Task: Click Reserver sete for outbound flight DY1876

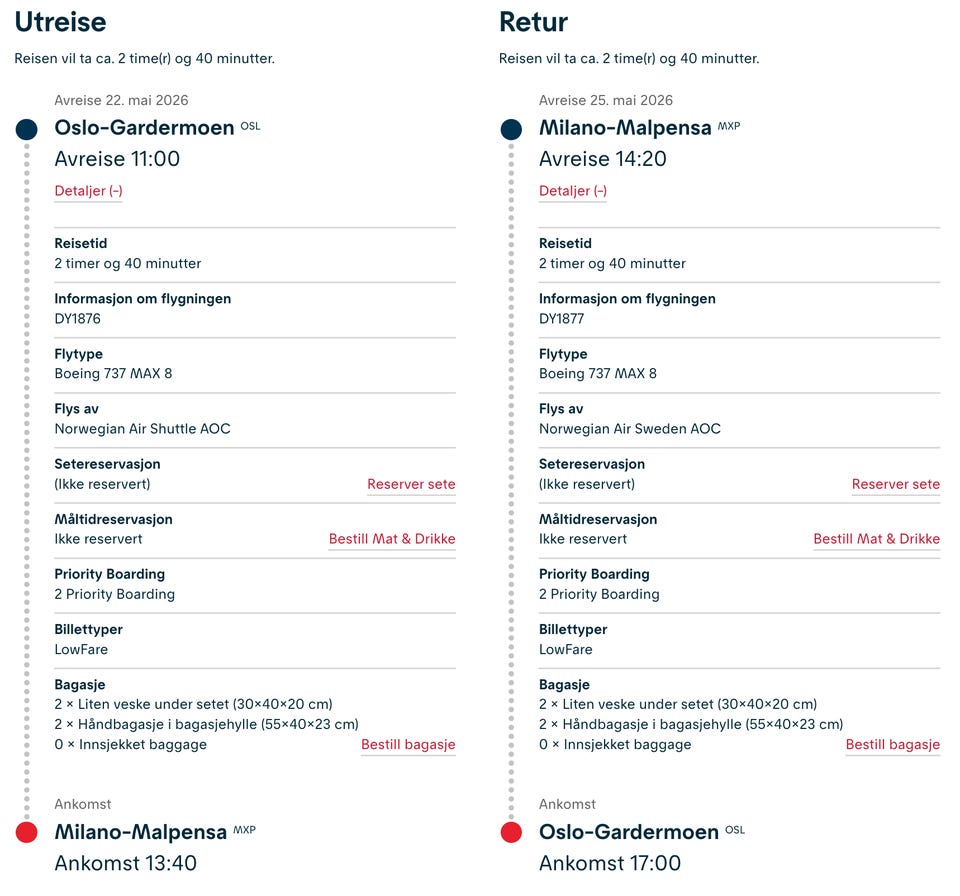Action: click(x=411, y=484)
